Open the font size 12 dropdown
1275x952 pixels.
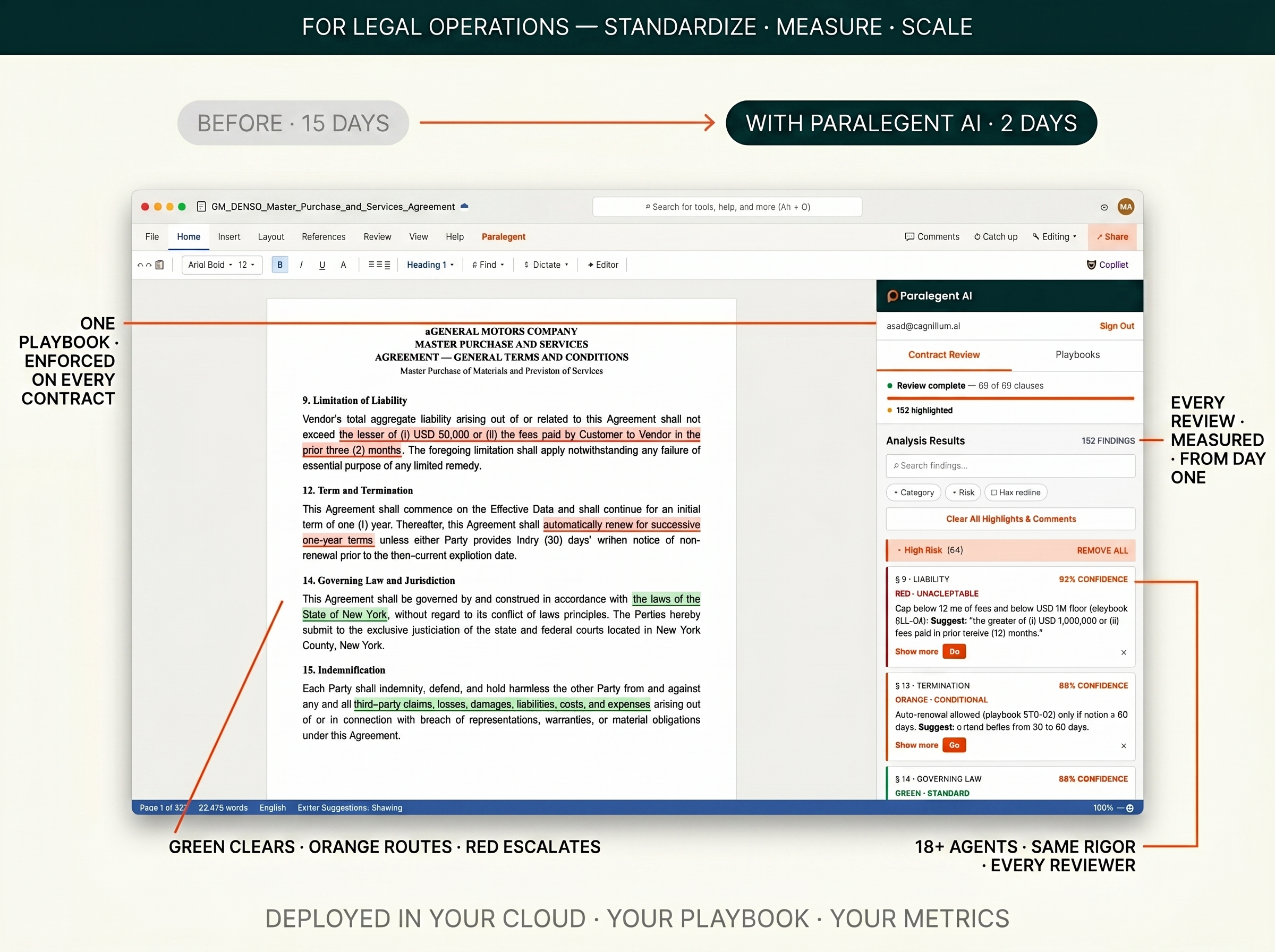[x=246, y=265]
